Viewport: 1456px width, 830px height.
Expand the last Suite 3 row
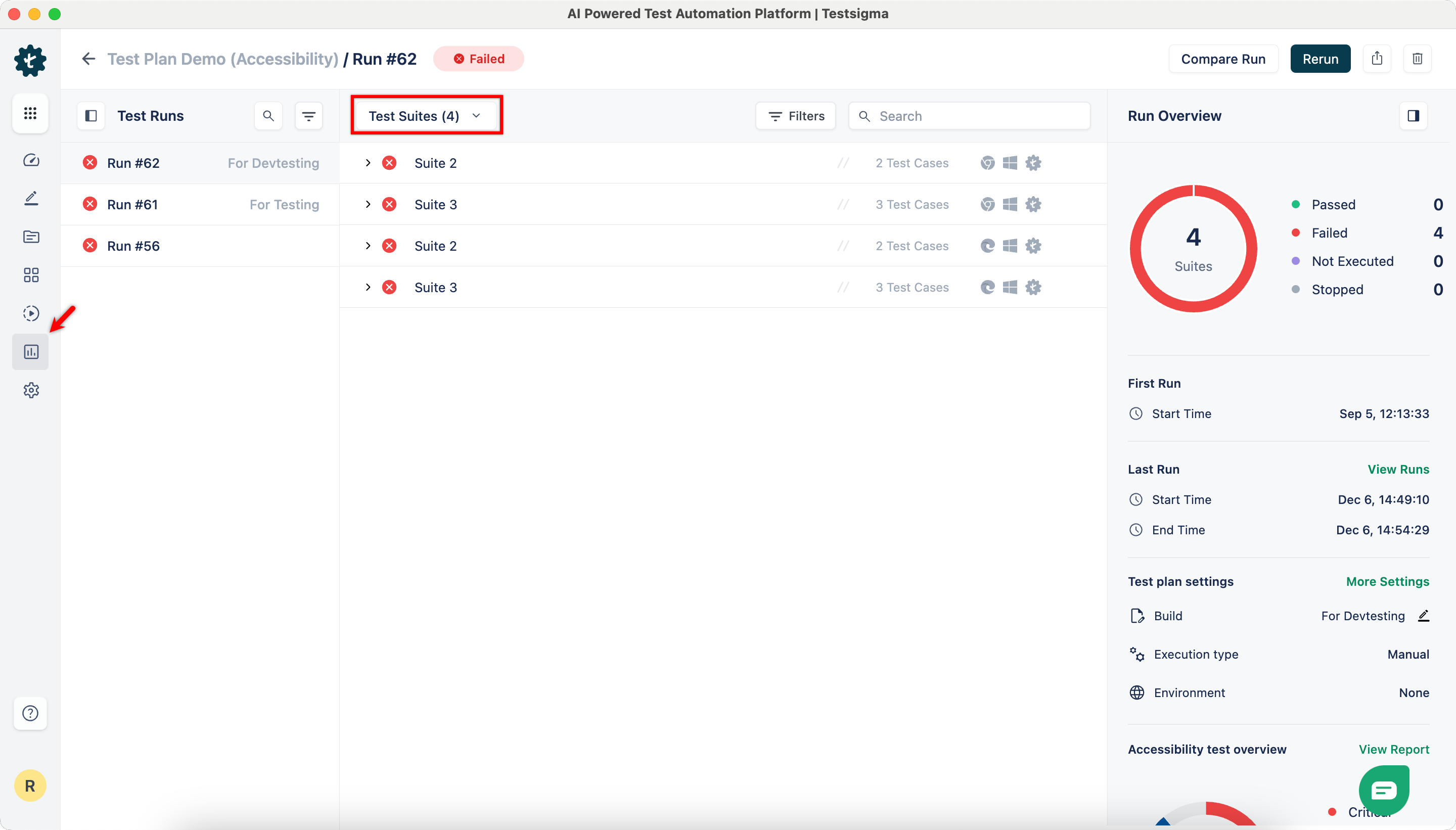[x=368, y=287]
